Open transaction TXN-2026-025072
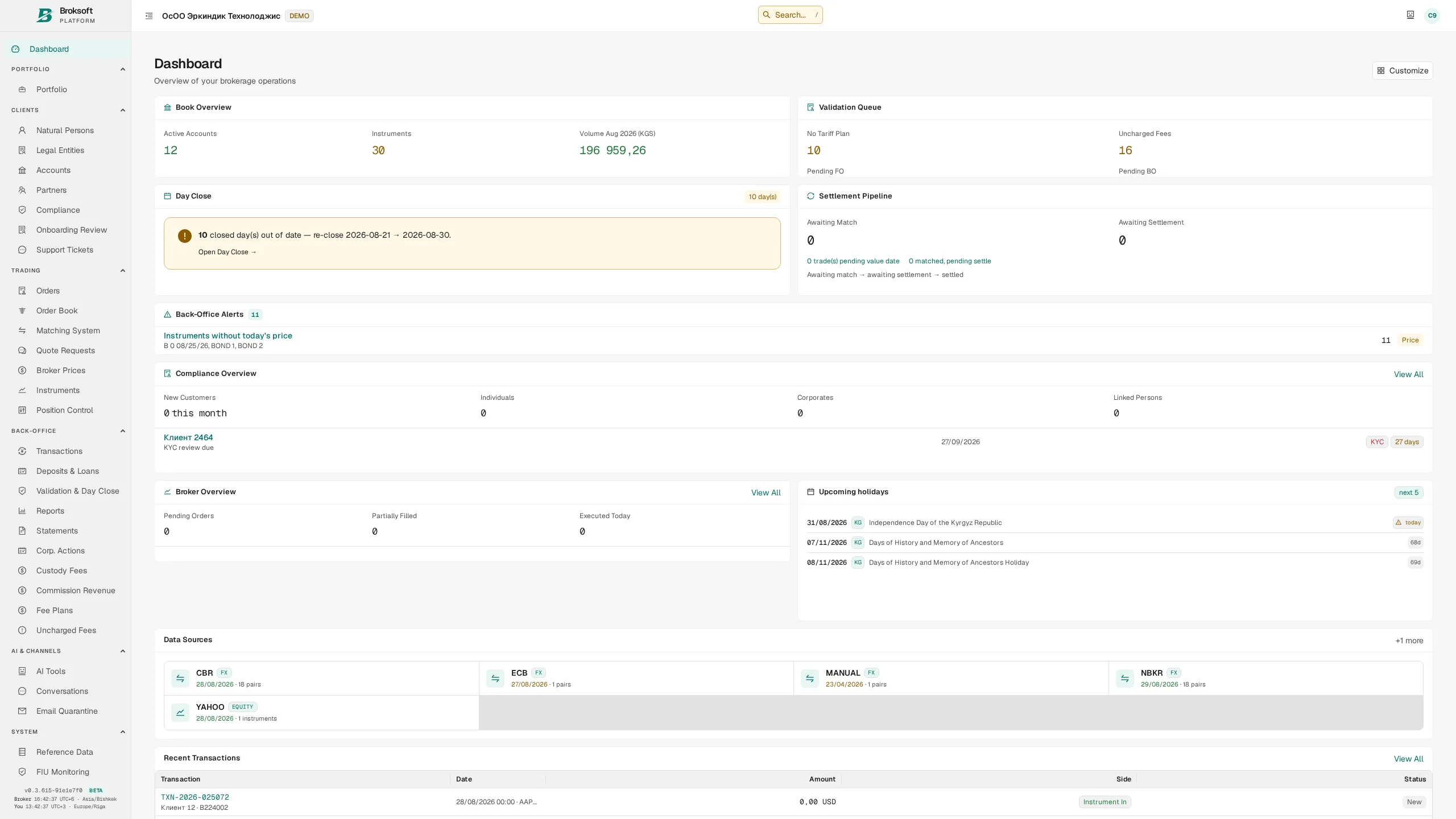Image resolution: width=1456 pixels, height=819 pixels. [195, 797]
